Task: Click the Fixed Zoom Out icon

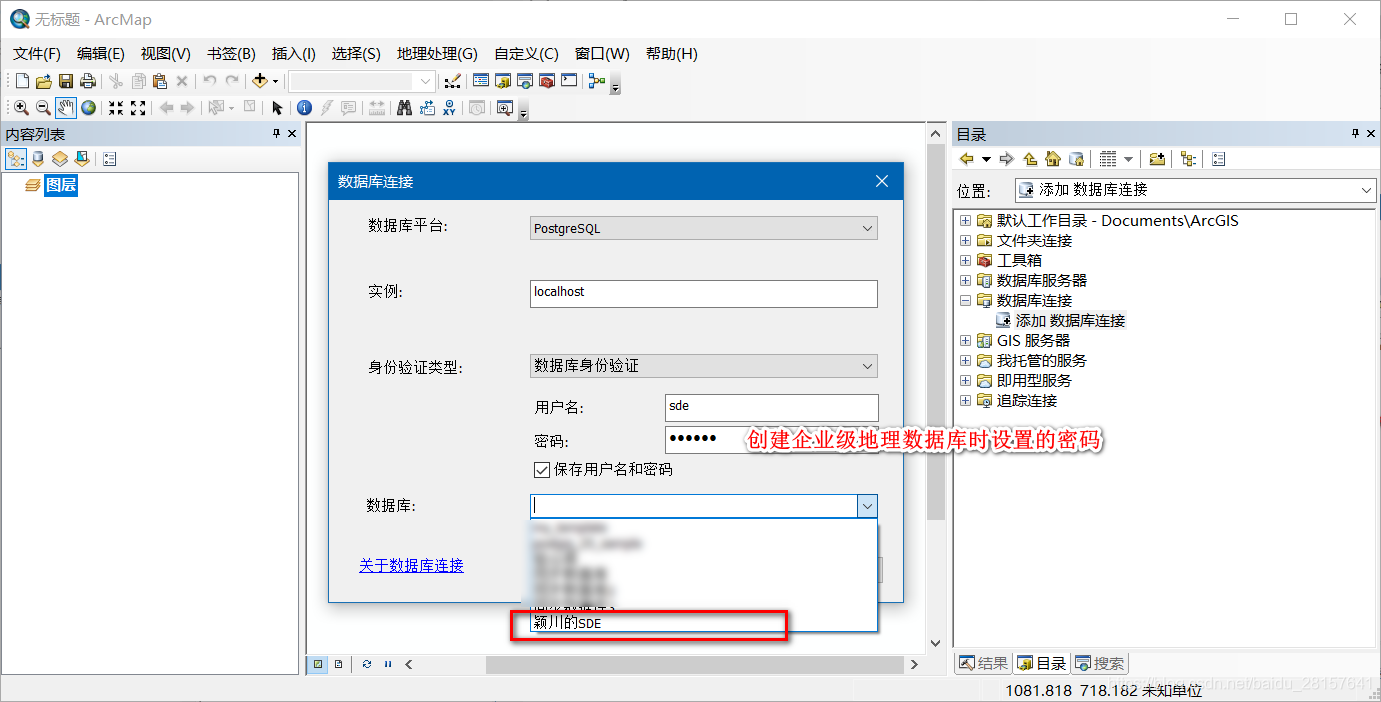Action: click(x=138, y=108)
